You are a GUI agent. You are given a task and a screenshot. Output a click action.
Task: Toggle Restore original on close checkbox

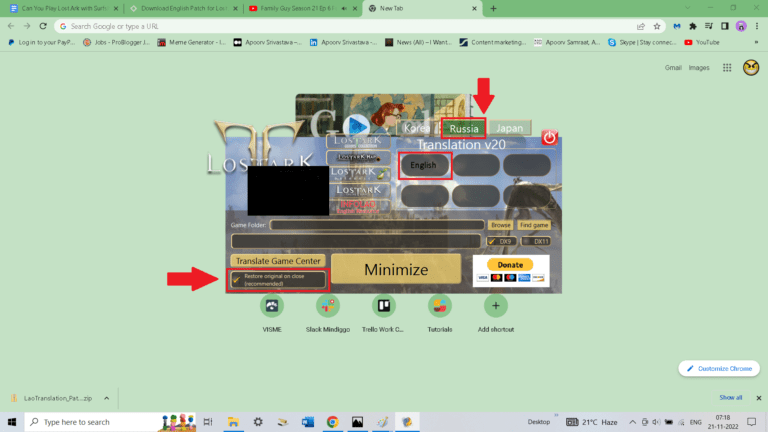pos(237,279)
